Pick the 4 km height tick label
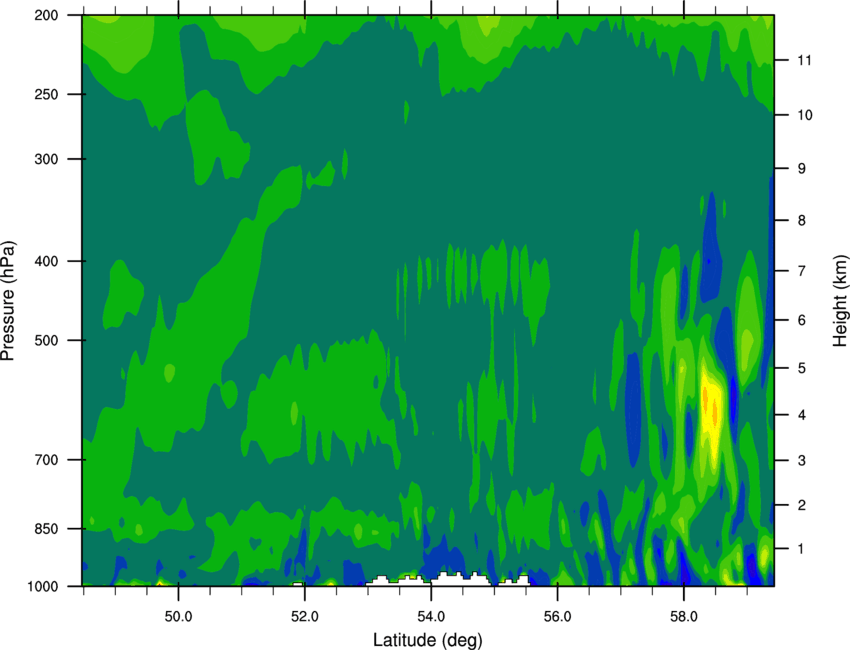Screen dimensions: 850x650 pyautogui.click(x=802, y=415)
